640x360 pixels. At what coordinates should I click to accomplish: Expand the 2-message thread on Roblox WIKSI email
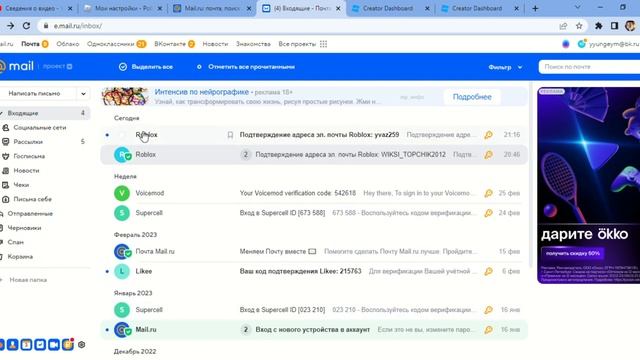245,155
